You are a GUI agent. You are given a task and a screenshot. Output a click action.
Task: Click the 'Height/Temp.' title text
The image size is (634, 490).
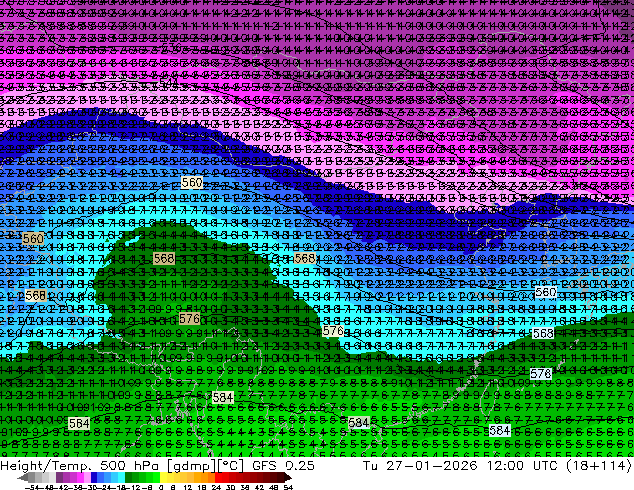45,466
